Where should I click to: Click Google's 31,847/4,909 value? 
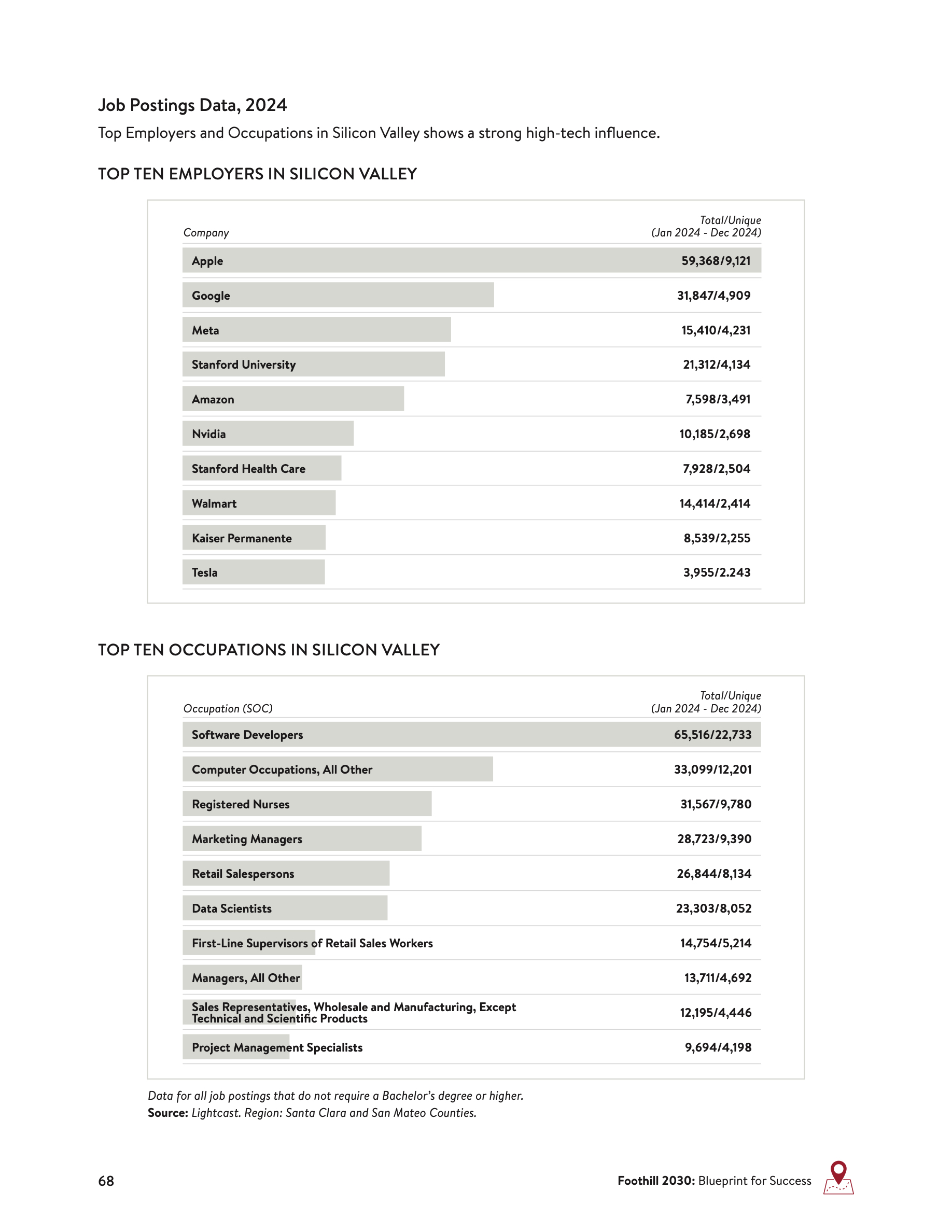pyautogui.click(x=713, y=296)
